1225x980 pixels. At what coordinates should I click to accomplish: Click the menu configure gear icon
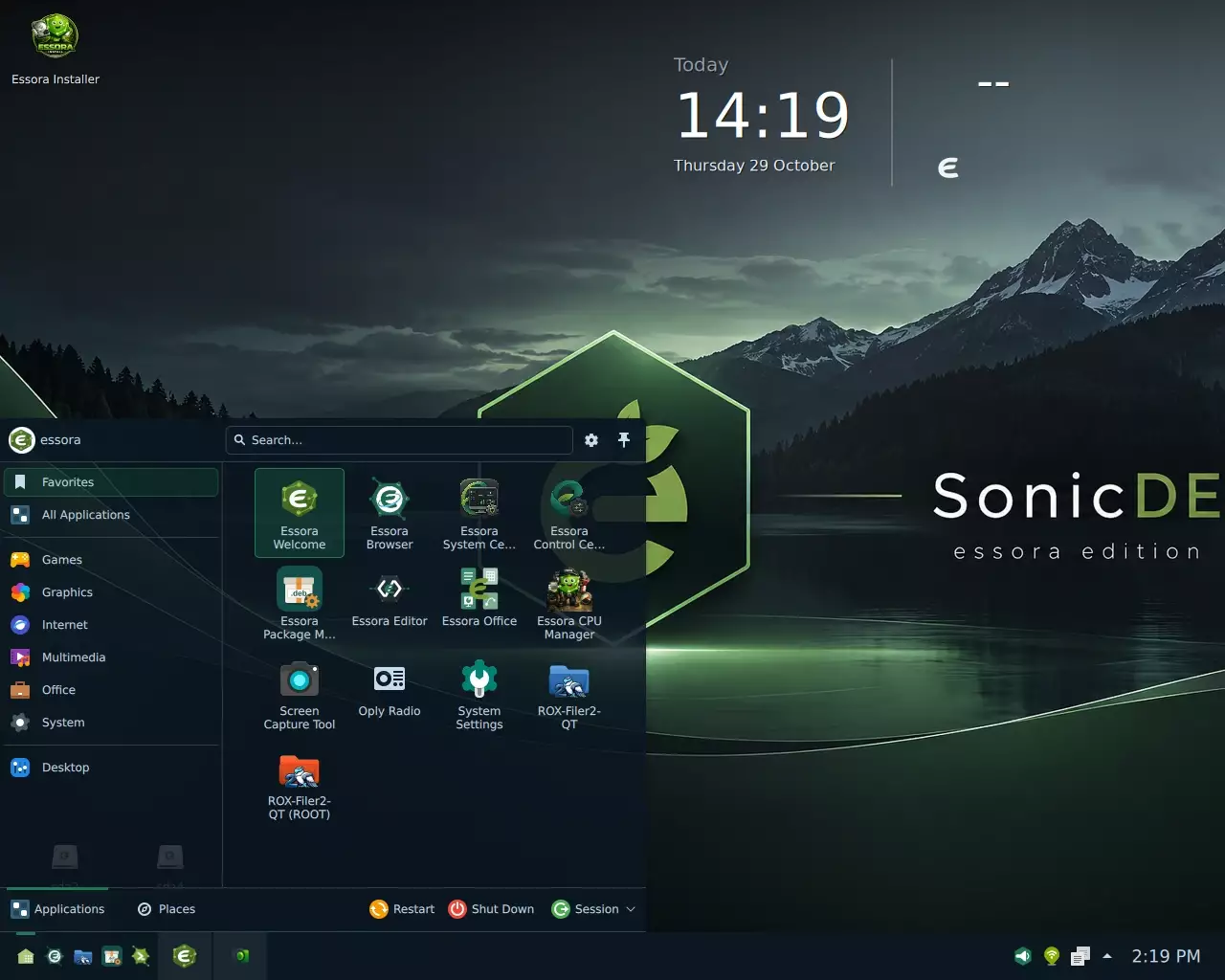(591, 440)
